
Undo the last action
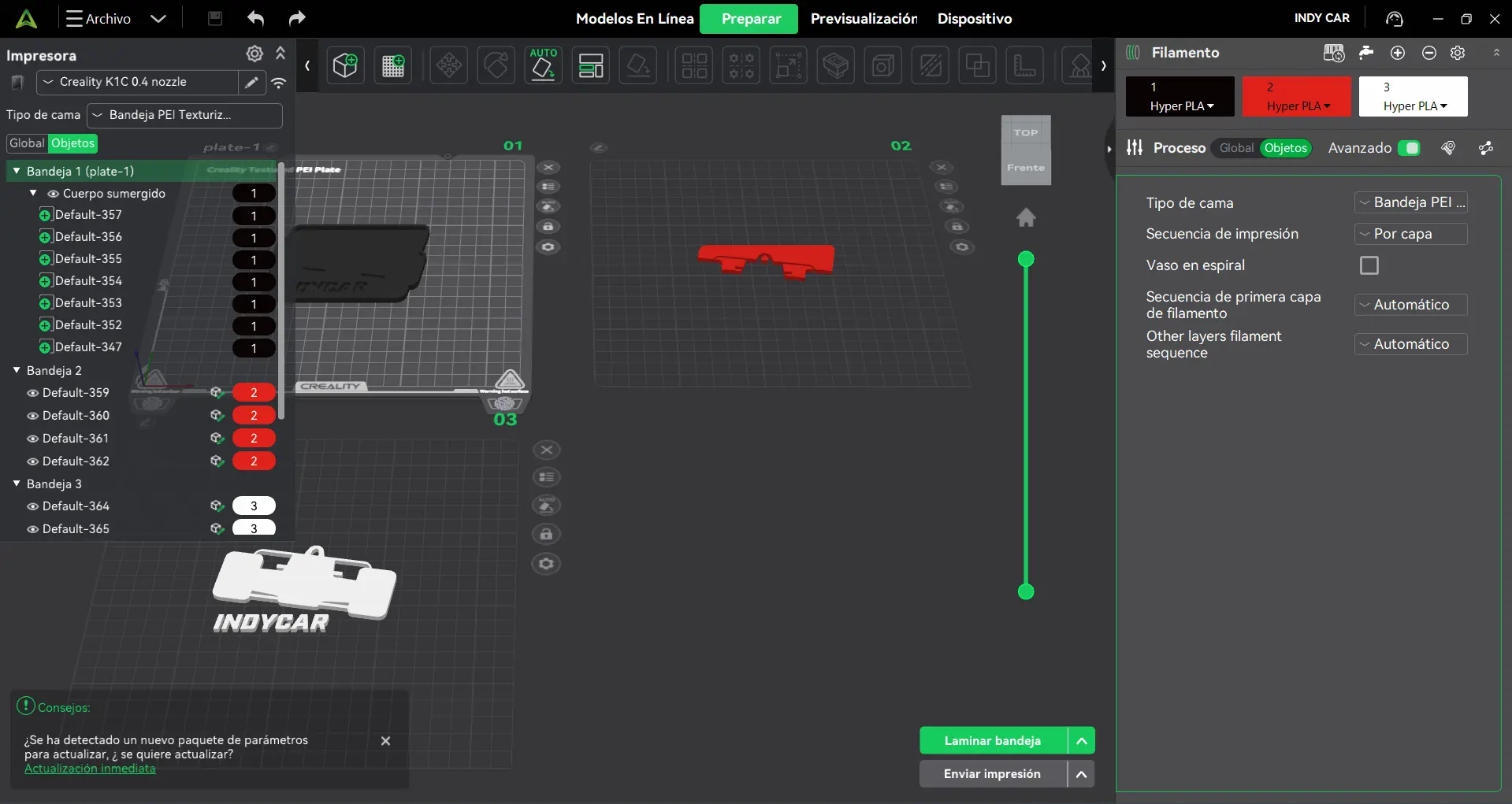pos(255,18)
